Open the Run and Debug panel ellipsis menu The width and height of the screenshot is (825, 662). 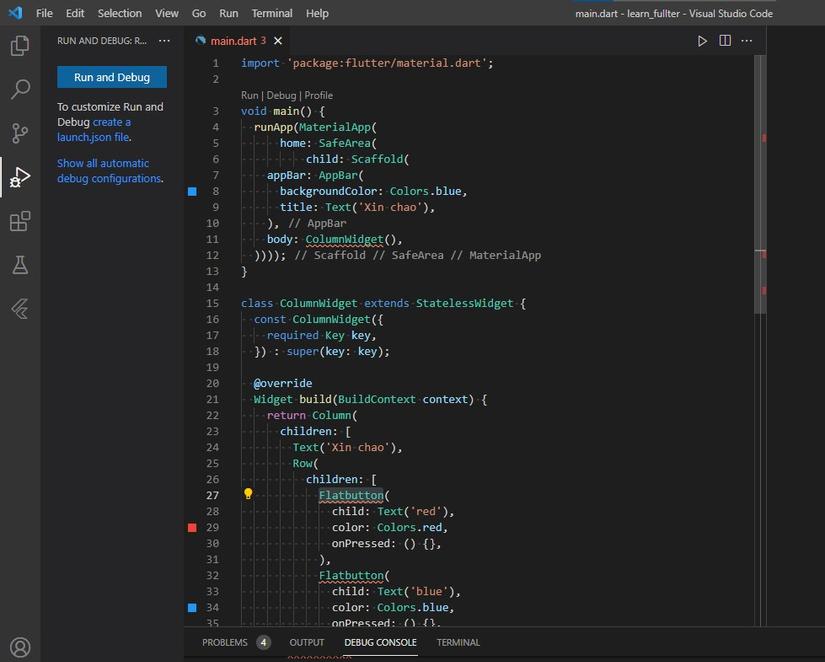point(164,41)
